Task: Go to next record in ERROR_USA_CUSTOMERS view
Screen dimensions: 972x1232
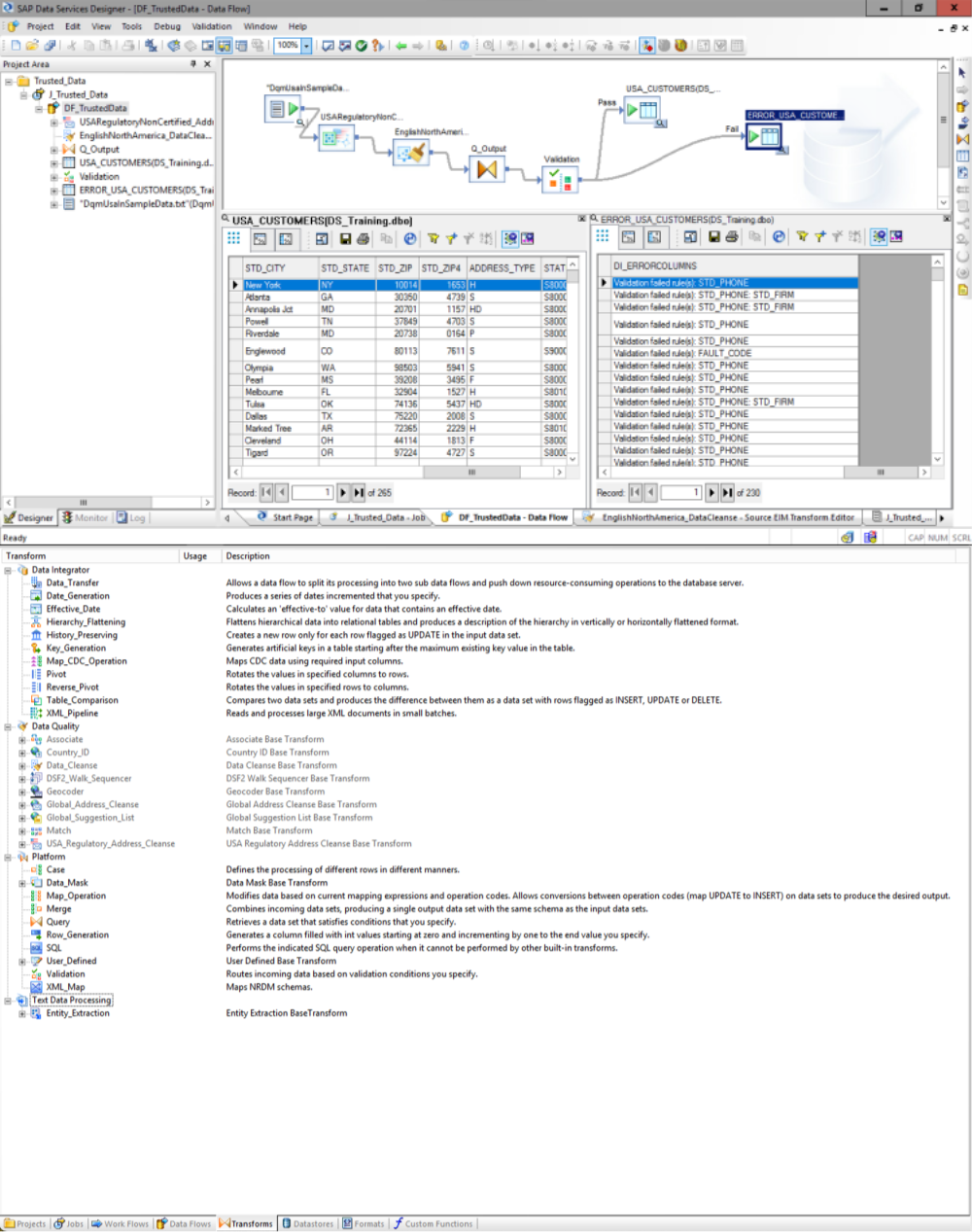Action: coord(712,493)
